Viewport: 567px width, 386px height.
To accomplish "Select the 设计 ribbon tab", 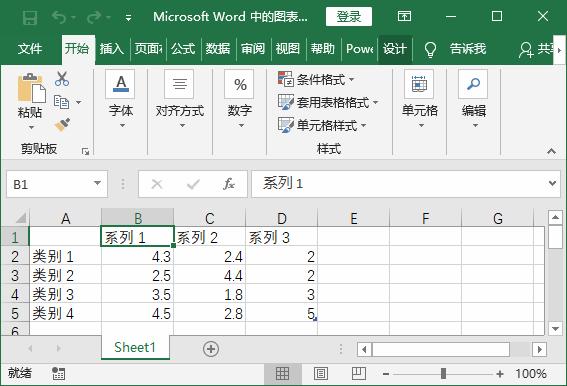I will point(395,48).
